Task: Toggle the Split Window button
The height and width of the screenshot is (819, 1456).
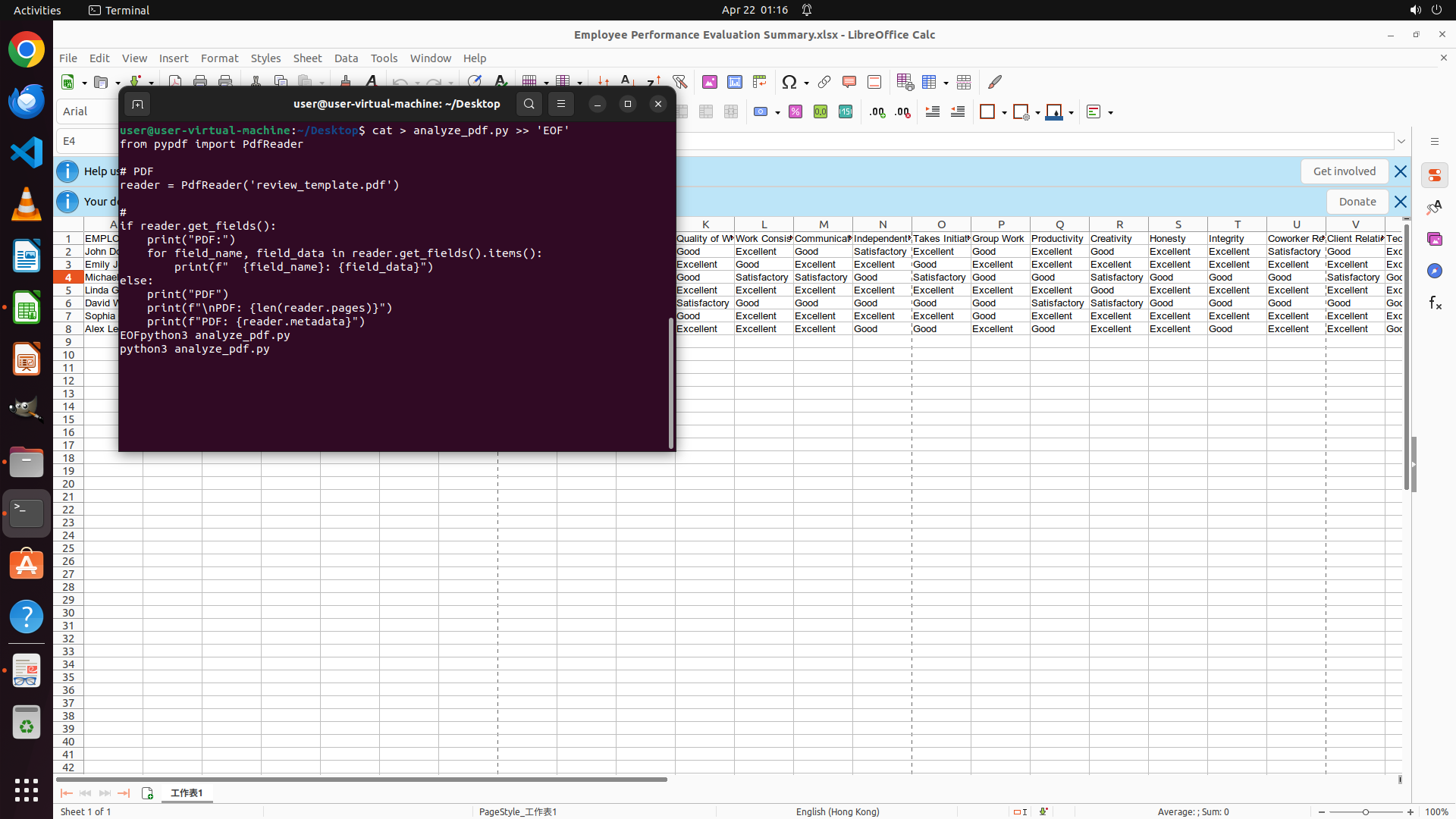Action: (964, 82)
